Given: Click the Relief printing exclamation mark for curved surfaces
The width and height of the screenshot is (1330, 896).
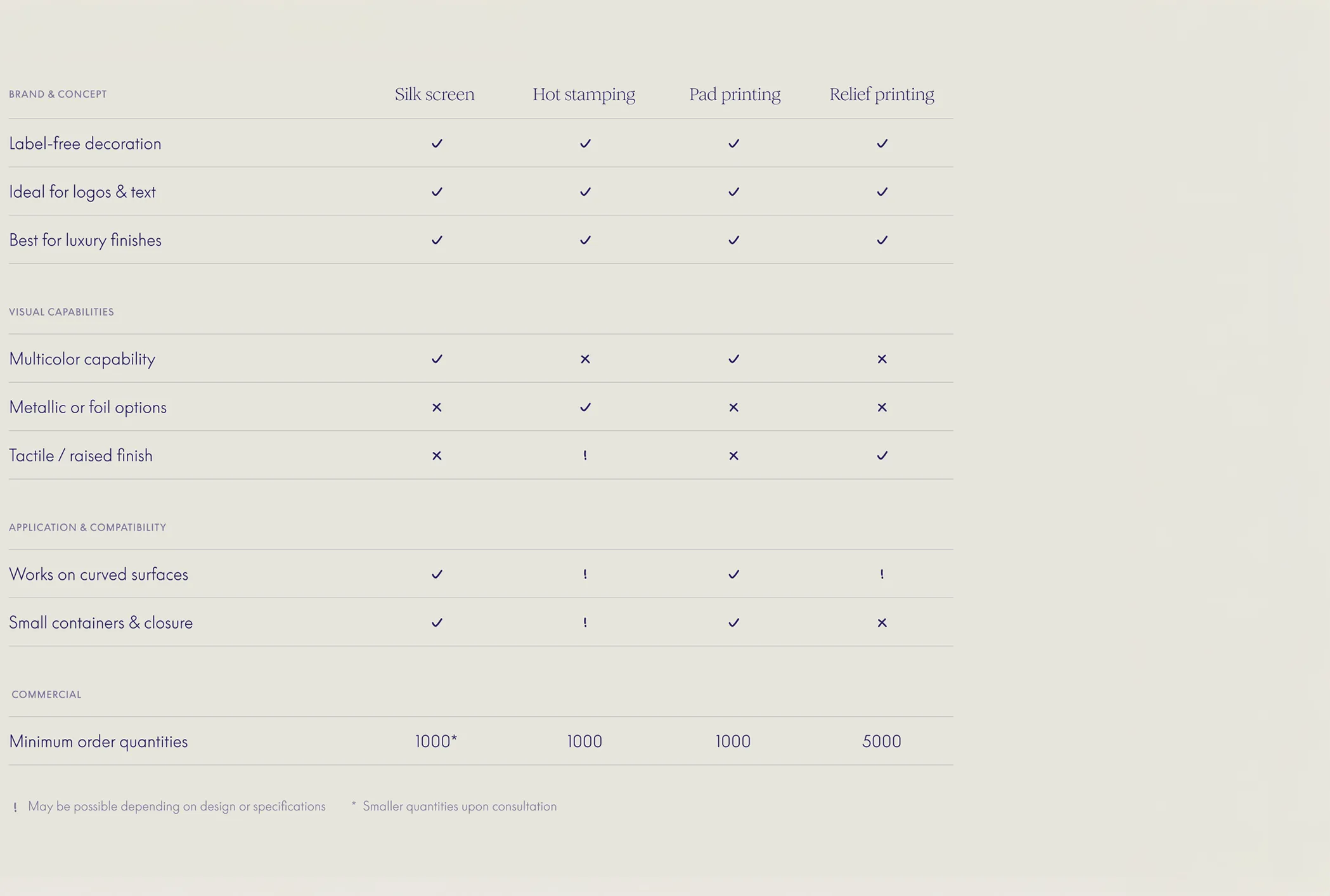Looking at the screenshot, I should pos(882,574).
